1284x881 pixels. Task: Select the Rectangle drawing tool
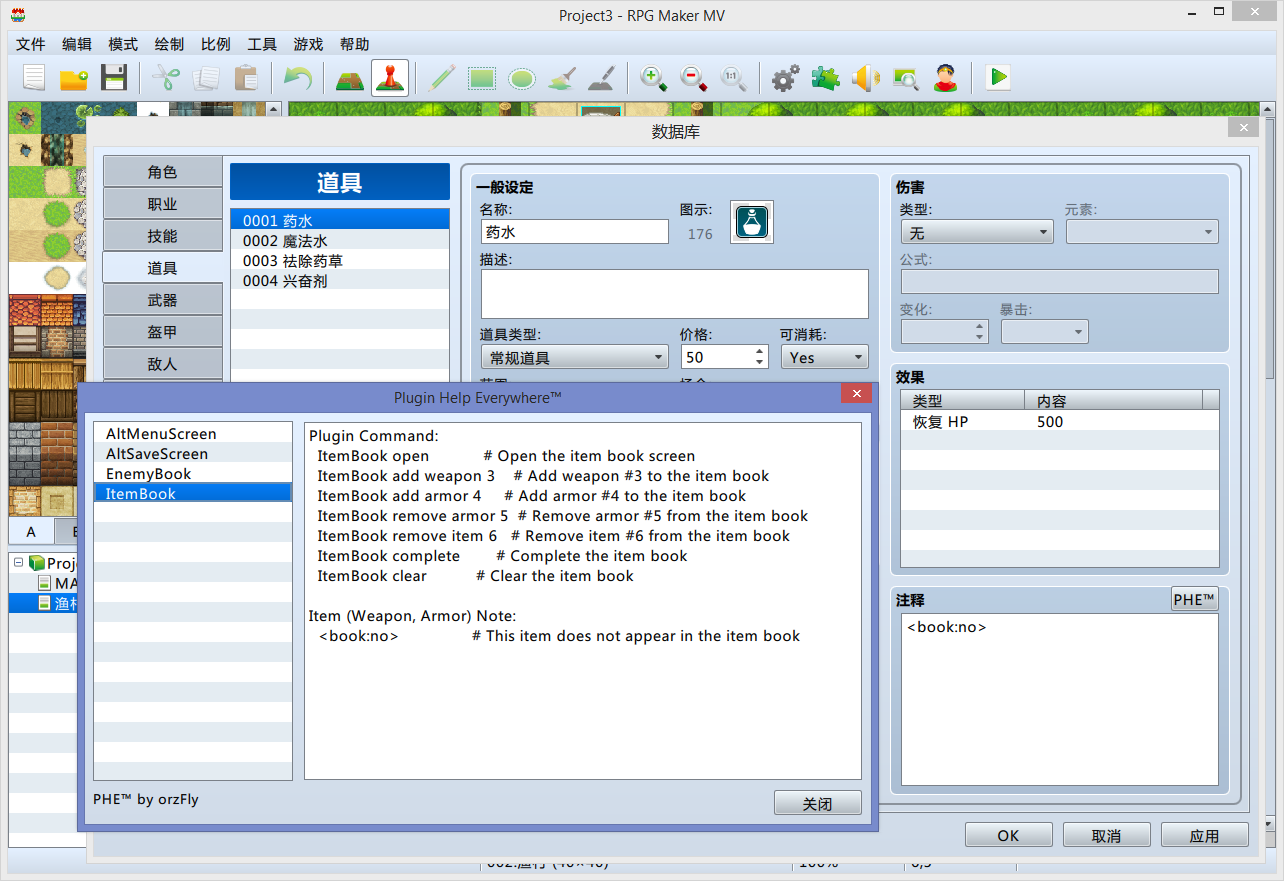tap(482, 78)
